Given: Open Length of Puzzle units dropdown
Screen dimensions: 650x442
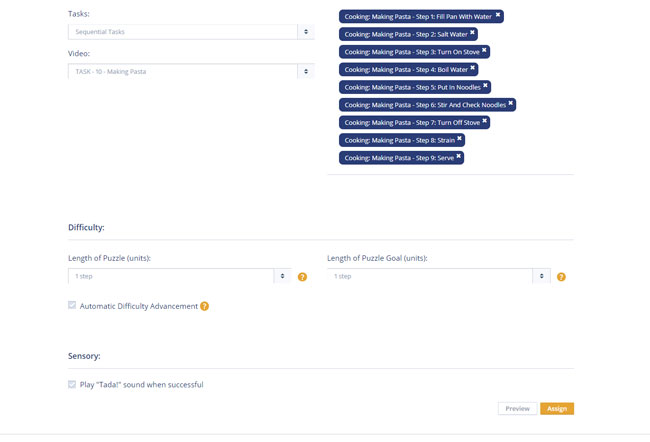Looking at the screenshot, I should pos(179,276).
